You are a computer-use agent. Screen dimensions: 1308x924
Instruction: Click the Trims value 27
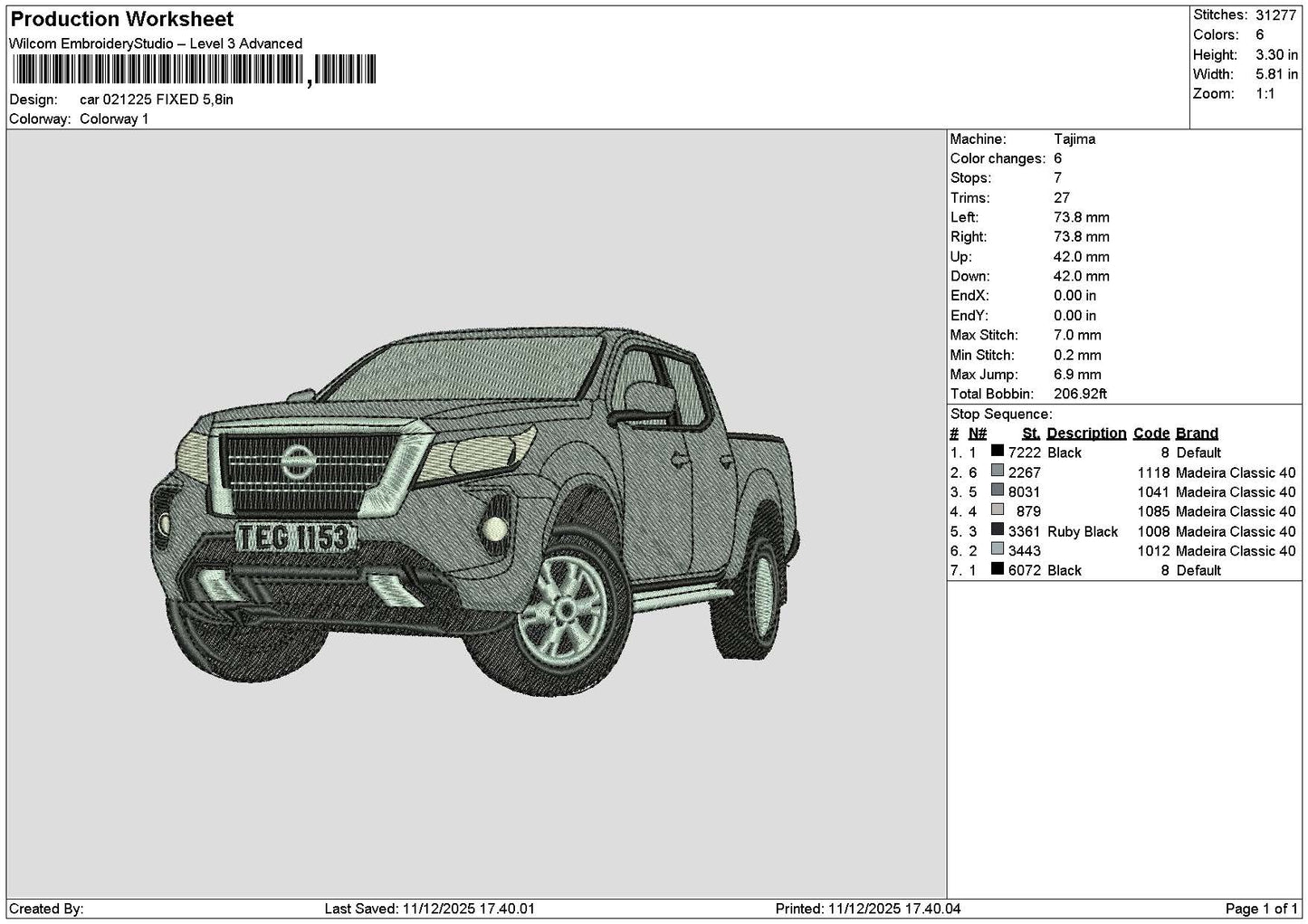click(x=1062, y=198)
